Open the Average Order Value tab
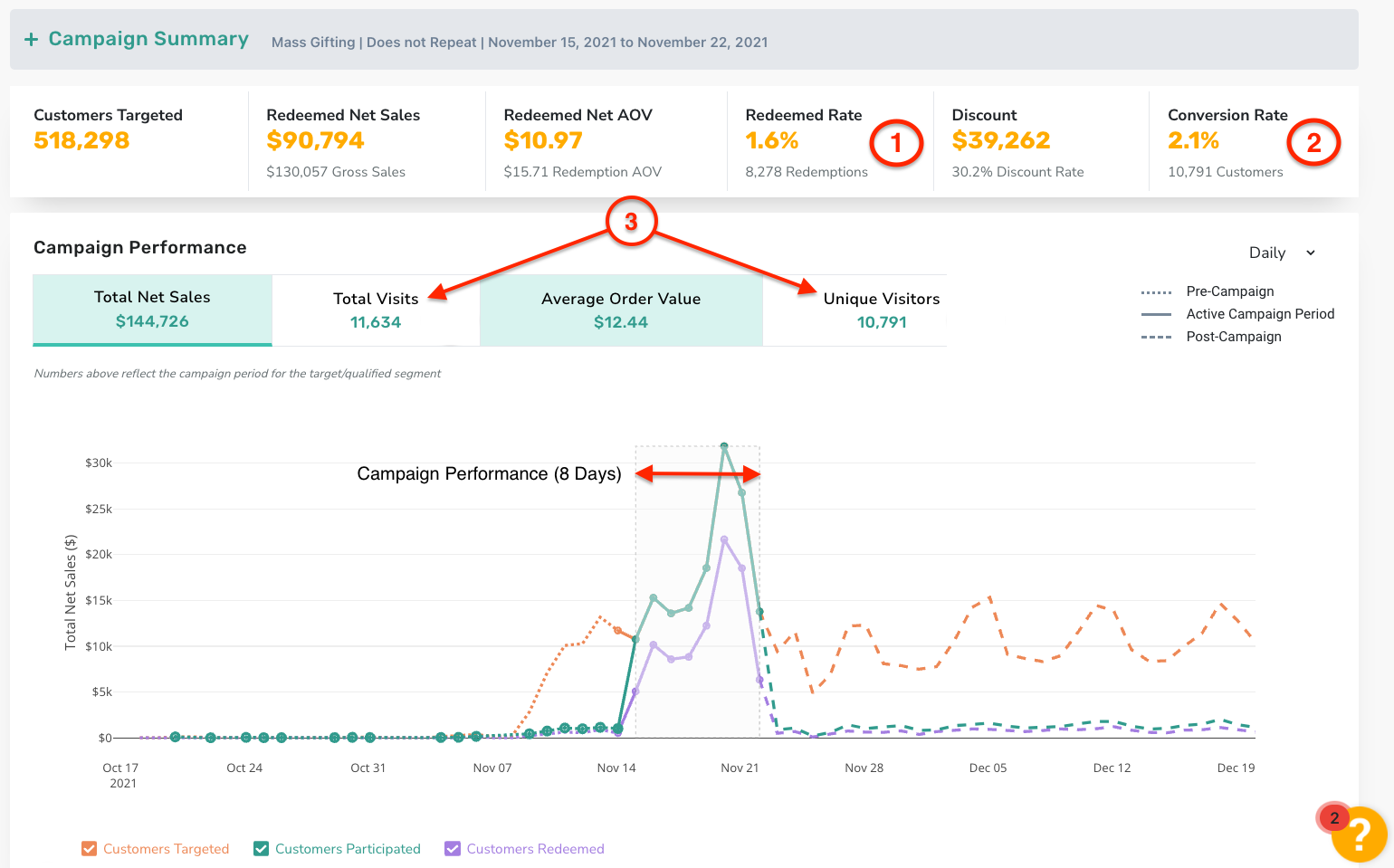 click(621, 310)
